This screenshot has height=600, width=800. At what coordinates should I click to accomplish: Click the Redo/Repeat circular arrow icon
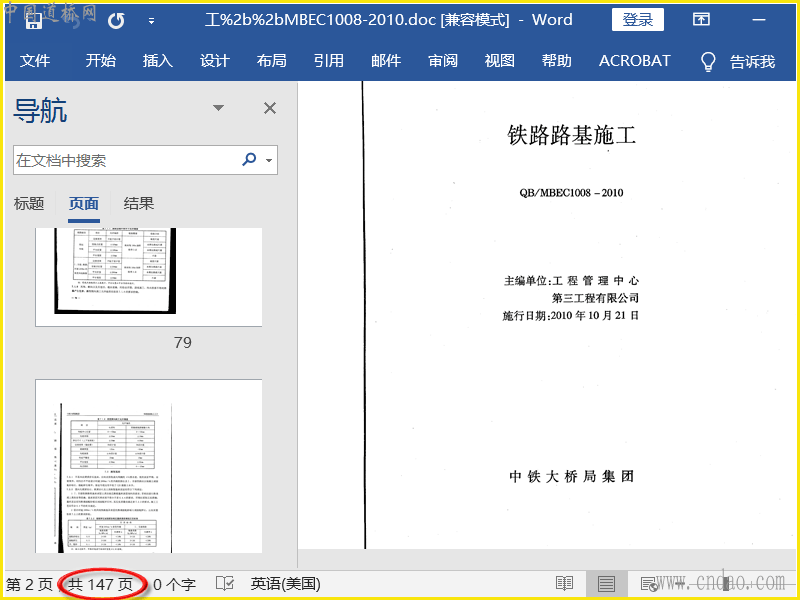click(x=116, y=20)
